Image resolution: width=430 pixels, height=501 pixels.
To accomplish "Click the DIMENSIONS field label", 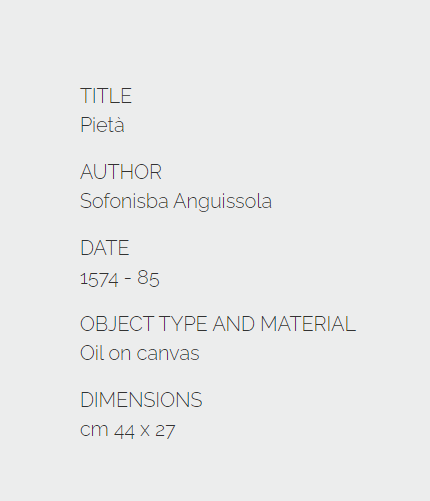I will 141,400.
